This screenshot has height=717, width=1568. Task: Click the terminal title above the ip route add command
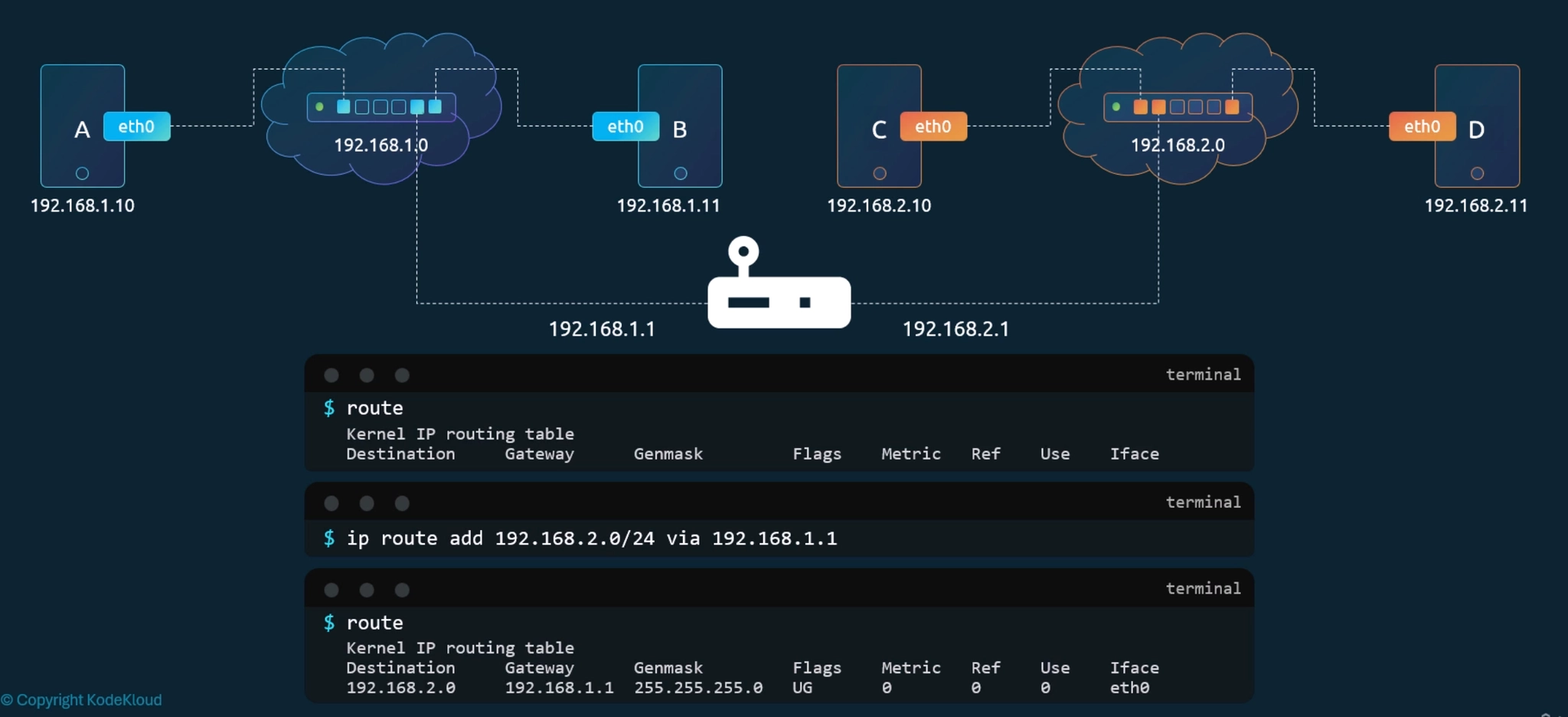[x=1203, y=502]
